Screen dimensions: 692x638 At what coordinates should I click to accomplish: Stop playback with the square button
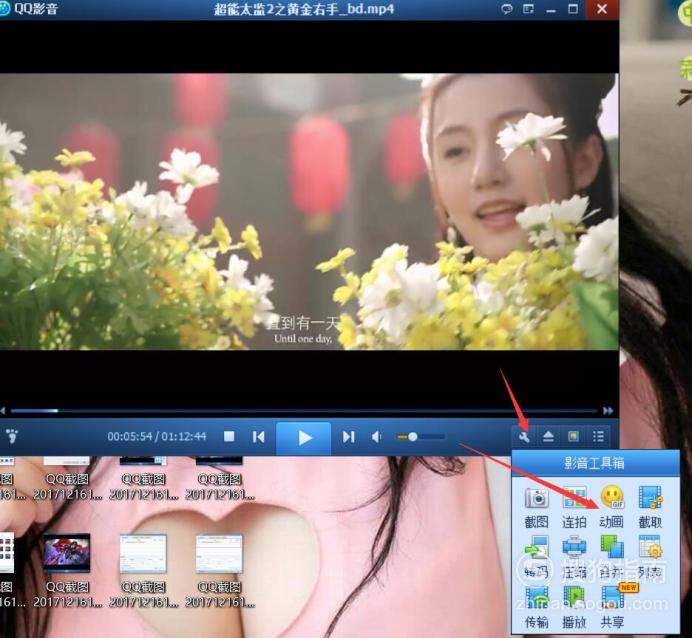click(x=229, y=436)
